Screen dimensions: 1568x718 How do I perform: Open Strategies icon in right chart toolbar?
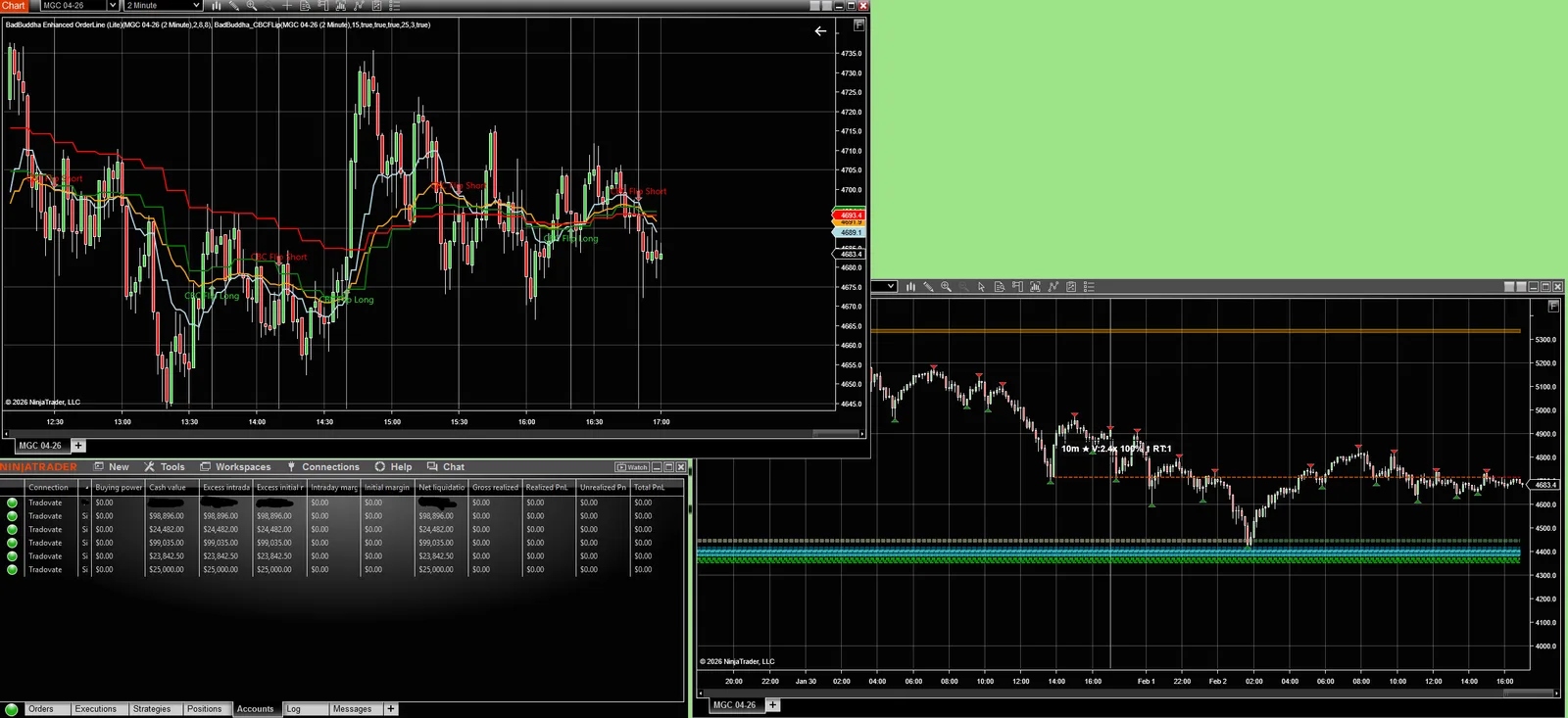coord(1053,287)
